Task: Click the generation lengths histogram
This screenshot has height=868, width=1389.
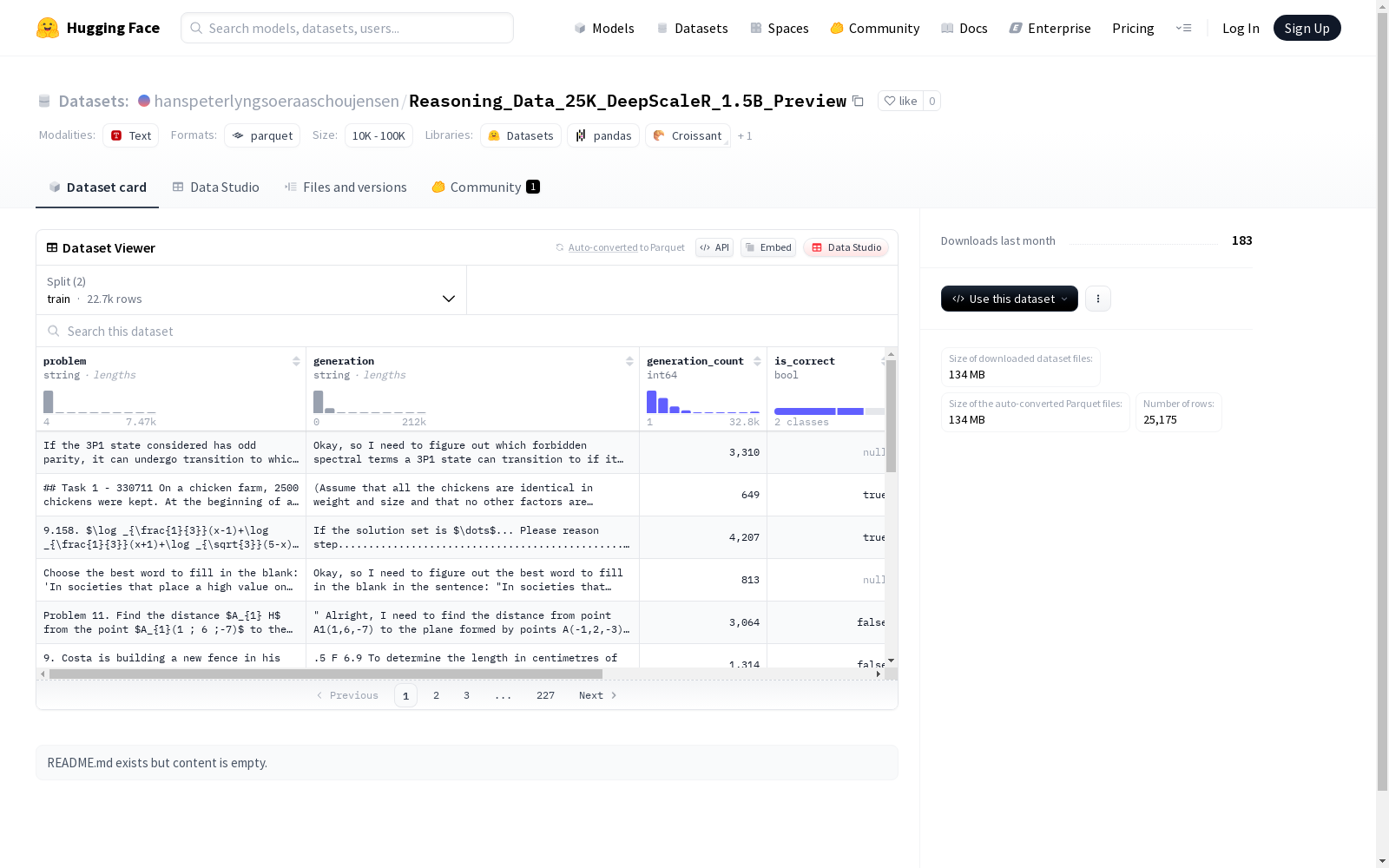Action: pos(370,401)
